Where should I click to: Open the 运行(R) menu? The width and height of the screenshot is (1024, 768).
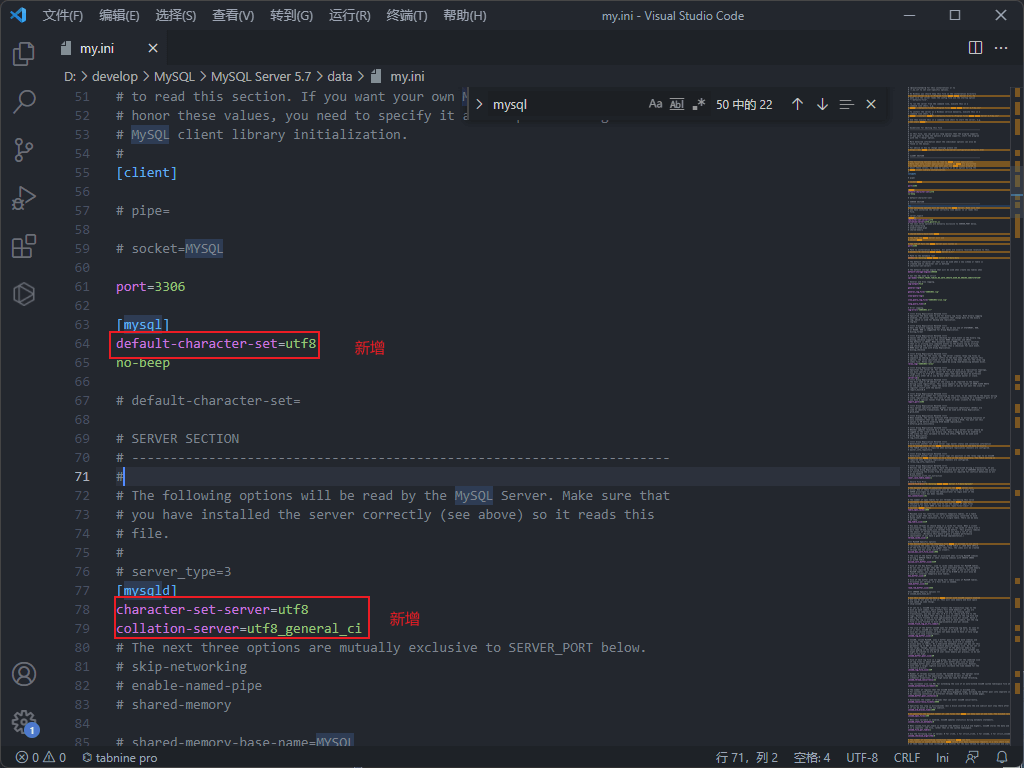(349, 15)
